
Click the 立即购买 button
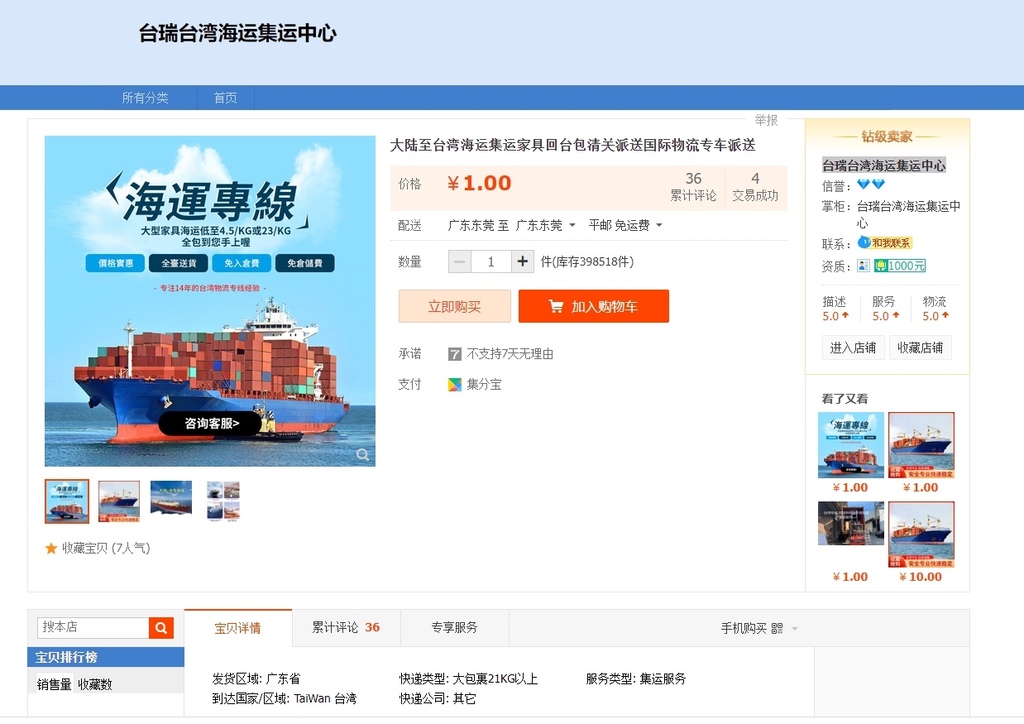point(455,306)
